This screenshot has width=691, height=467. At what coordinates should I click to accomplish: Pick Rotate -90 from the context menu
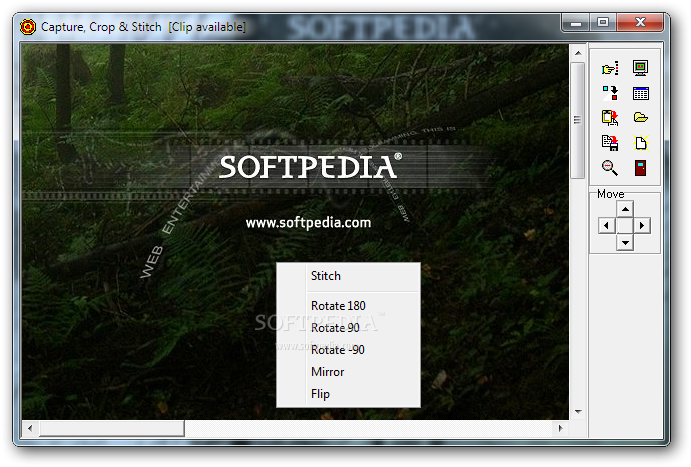(x=349, y=350)
